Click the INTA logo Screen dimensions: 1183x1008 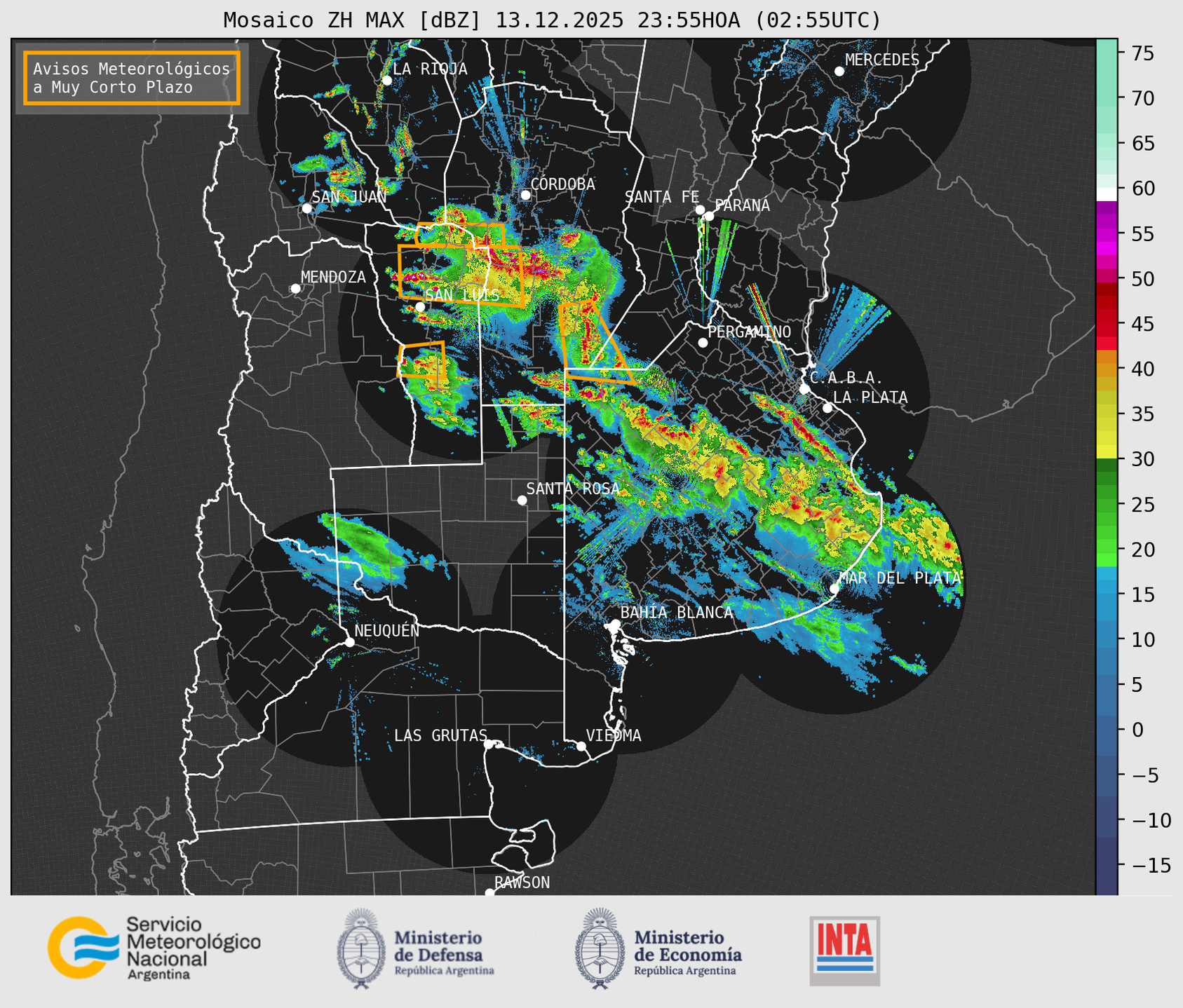point(844,951)
